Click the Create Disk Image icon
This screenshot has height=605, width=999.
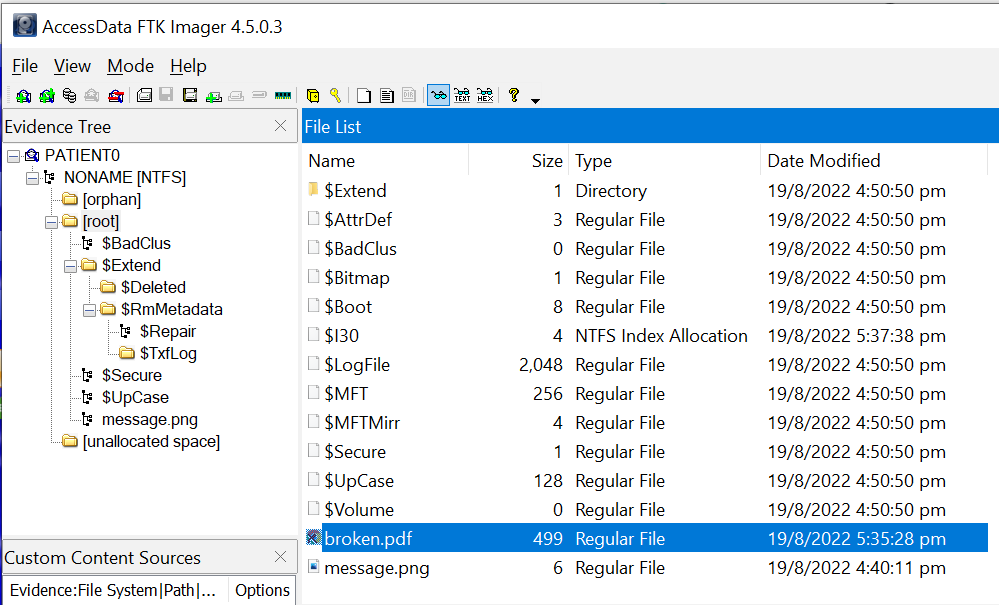pos(144,96)
